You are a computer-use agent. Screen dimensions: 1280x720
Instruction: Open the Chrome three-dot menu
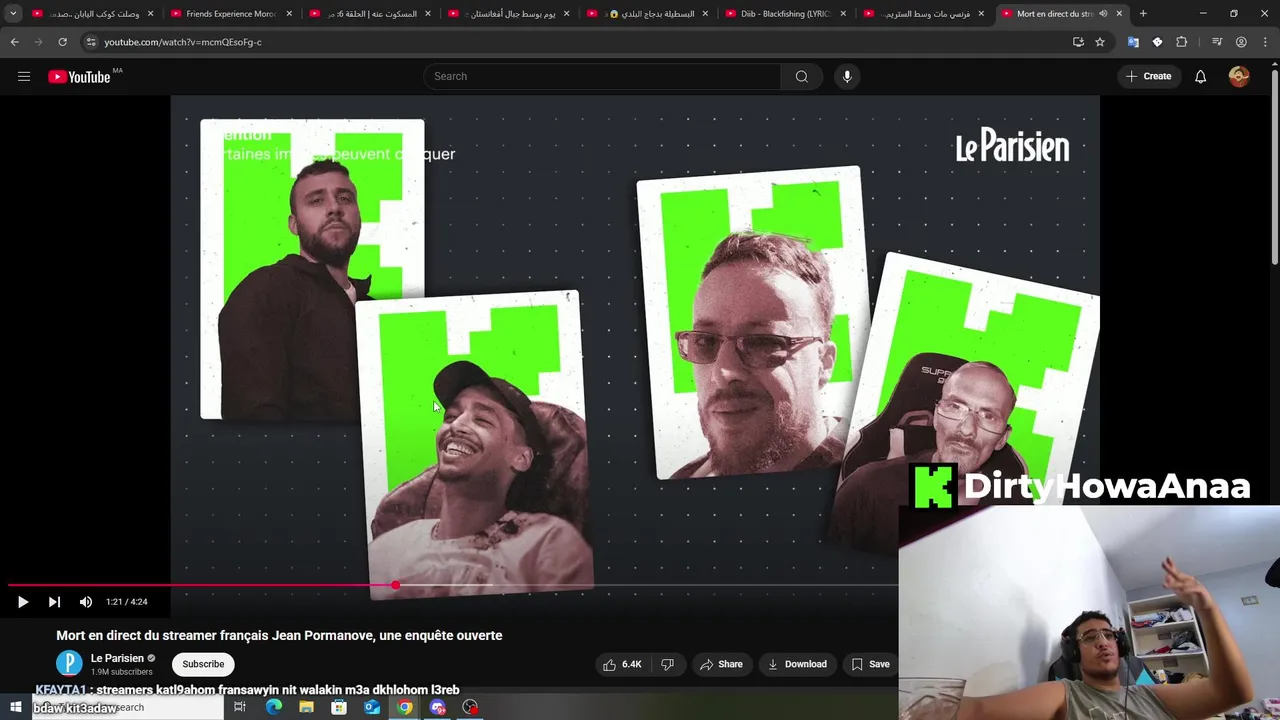point(1265,42)
